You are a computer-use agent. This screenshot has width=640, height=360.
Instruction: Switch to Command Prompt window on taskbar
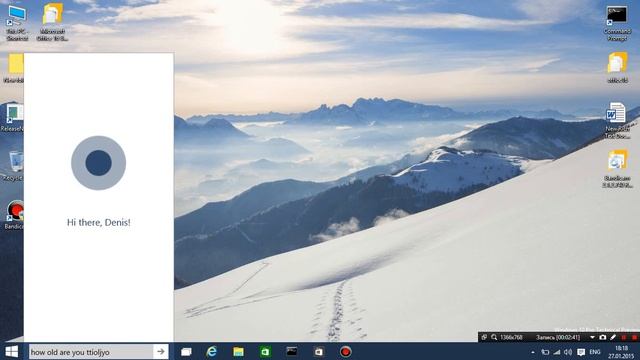[x=291, y=351]
